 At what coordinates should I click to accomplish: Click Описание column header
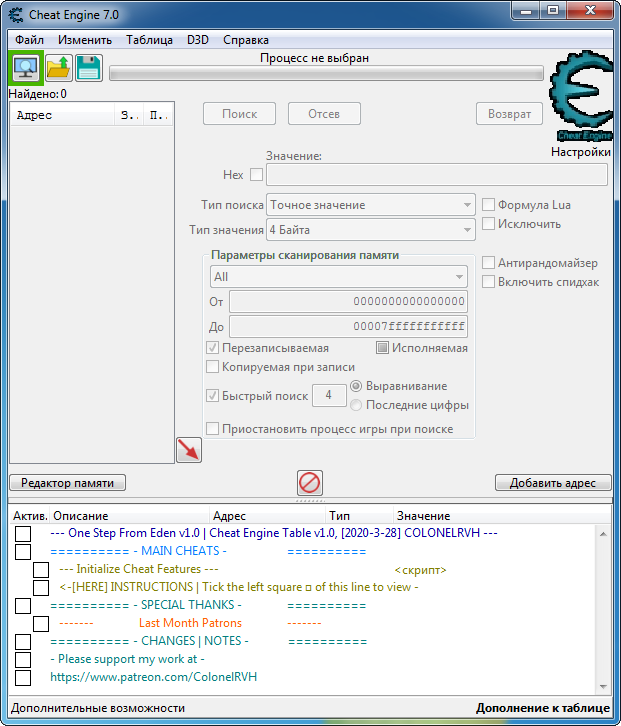pyautogui.click(x=129, y=516)
